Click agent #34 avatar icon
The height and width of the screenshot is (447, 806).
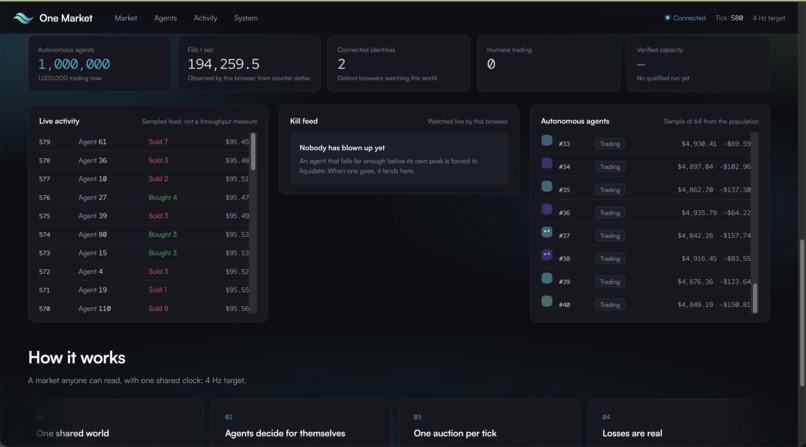(x=547, y=163)
